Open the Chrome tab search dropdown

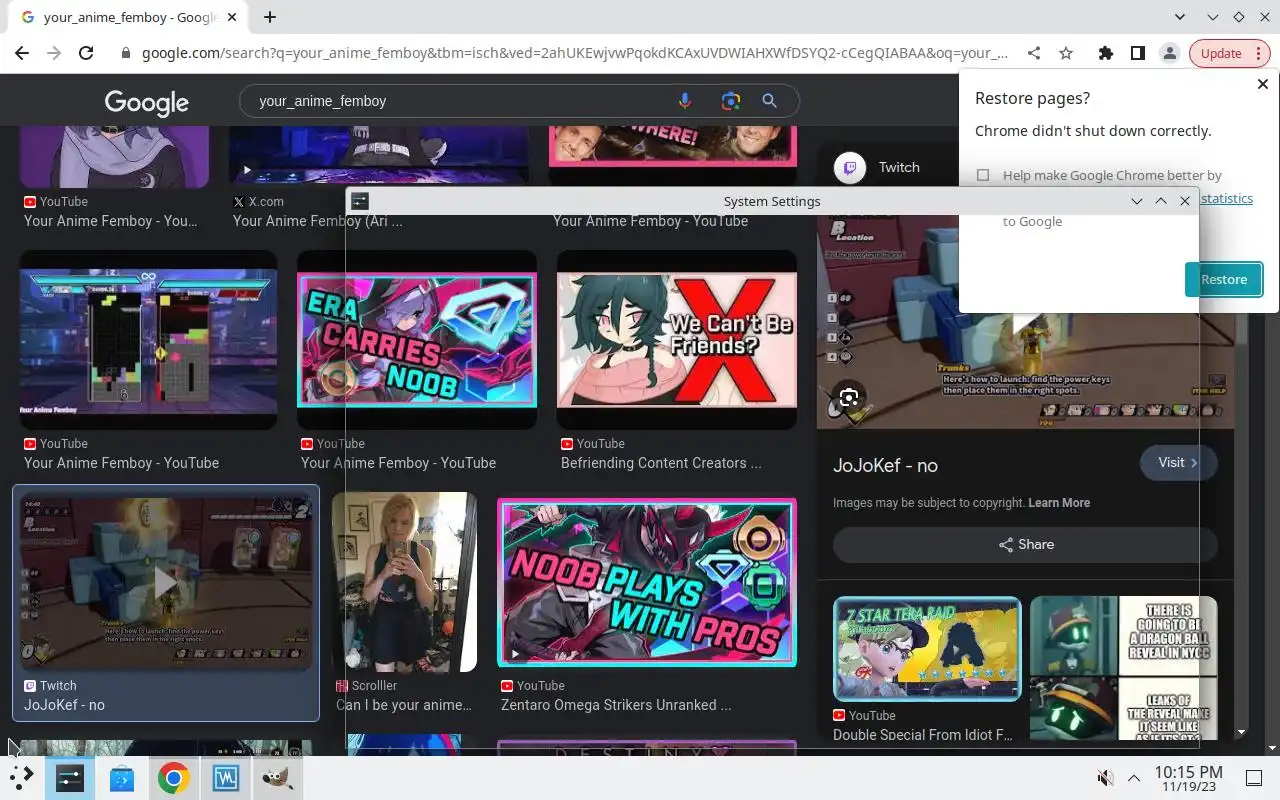coord(1180,17)
